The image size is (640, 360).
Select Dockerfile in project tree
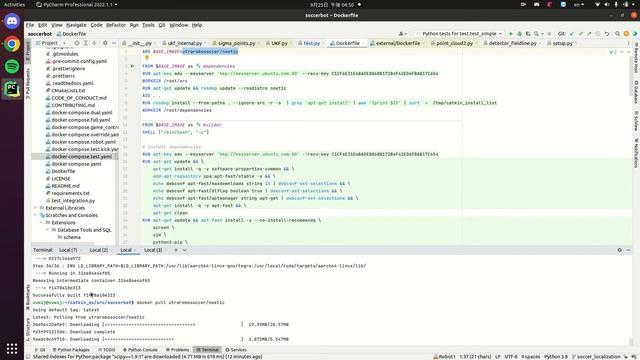[x=63, y=171]
